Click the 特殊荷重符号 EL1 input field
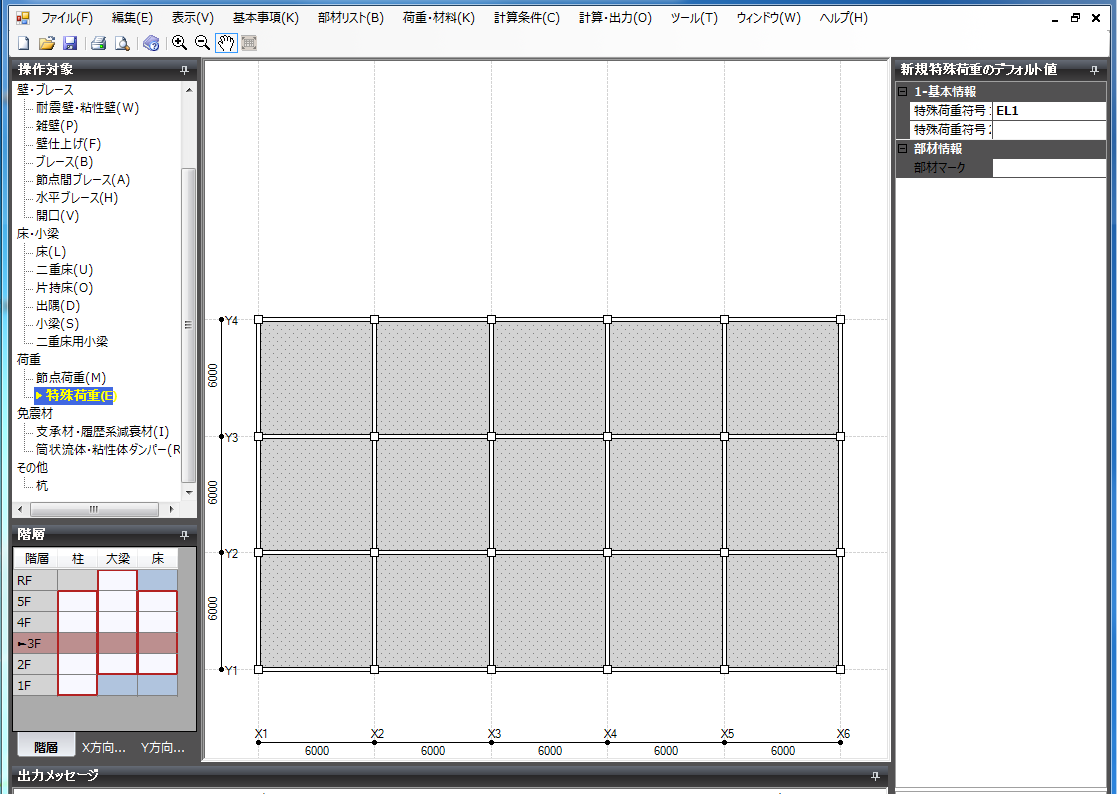This screenshot has width=1117, height=794. [x=1049, y=110]
